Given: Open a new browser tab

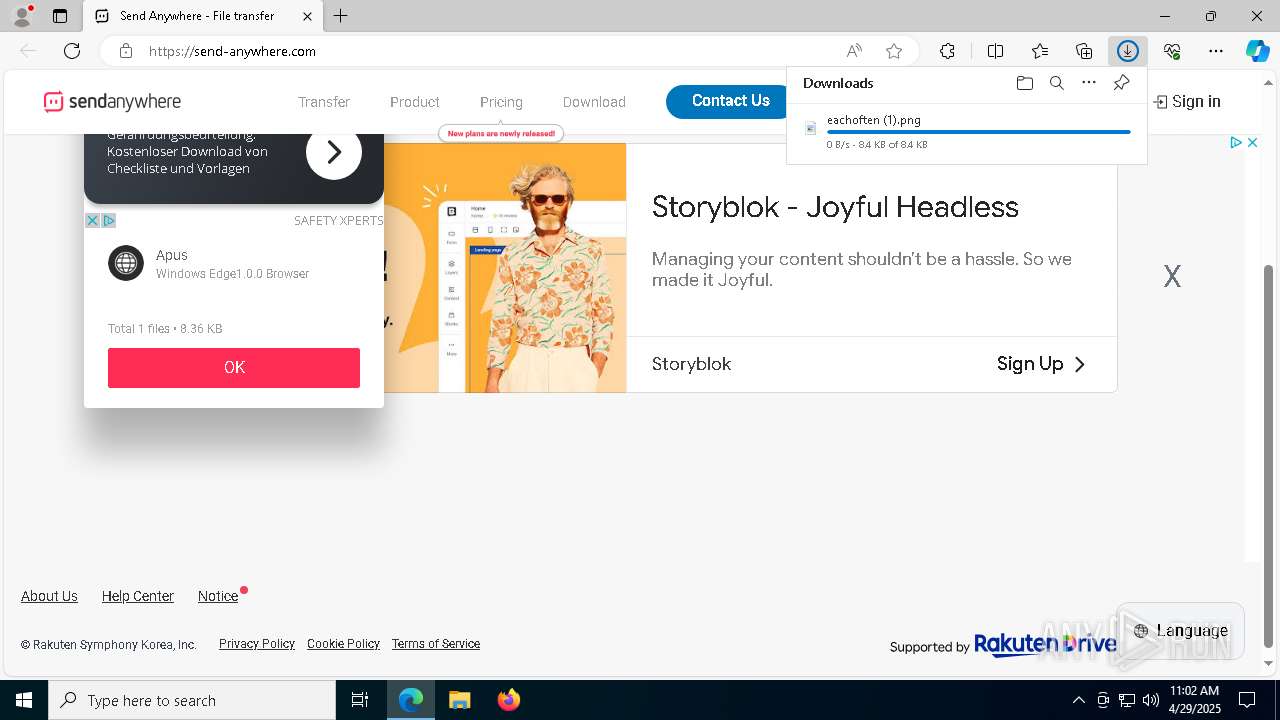Looking at the screenshot, I should (341, 16).
